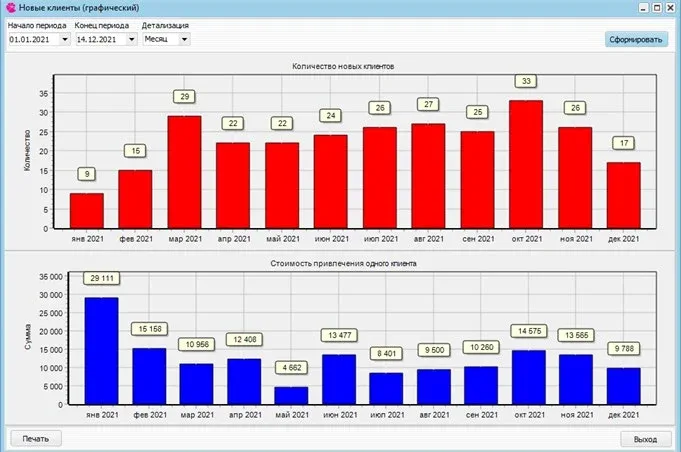Click the blue янв 2021 bar with 29 111
The image size is (681, 452).
click(x=102, y=351)
